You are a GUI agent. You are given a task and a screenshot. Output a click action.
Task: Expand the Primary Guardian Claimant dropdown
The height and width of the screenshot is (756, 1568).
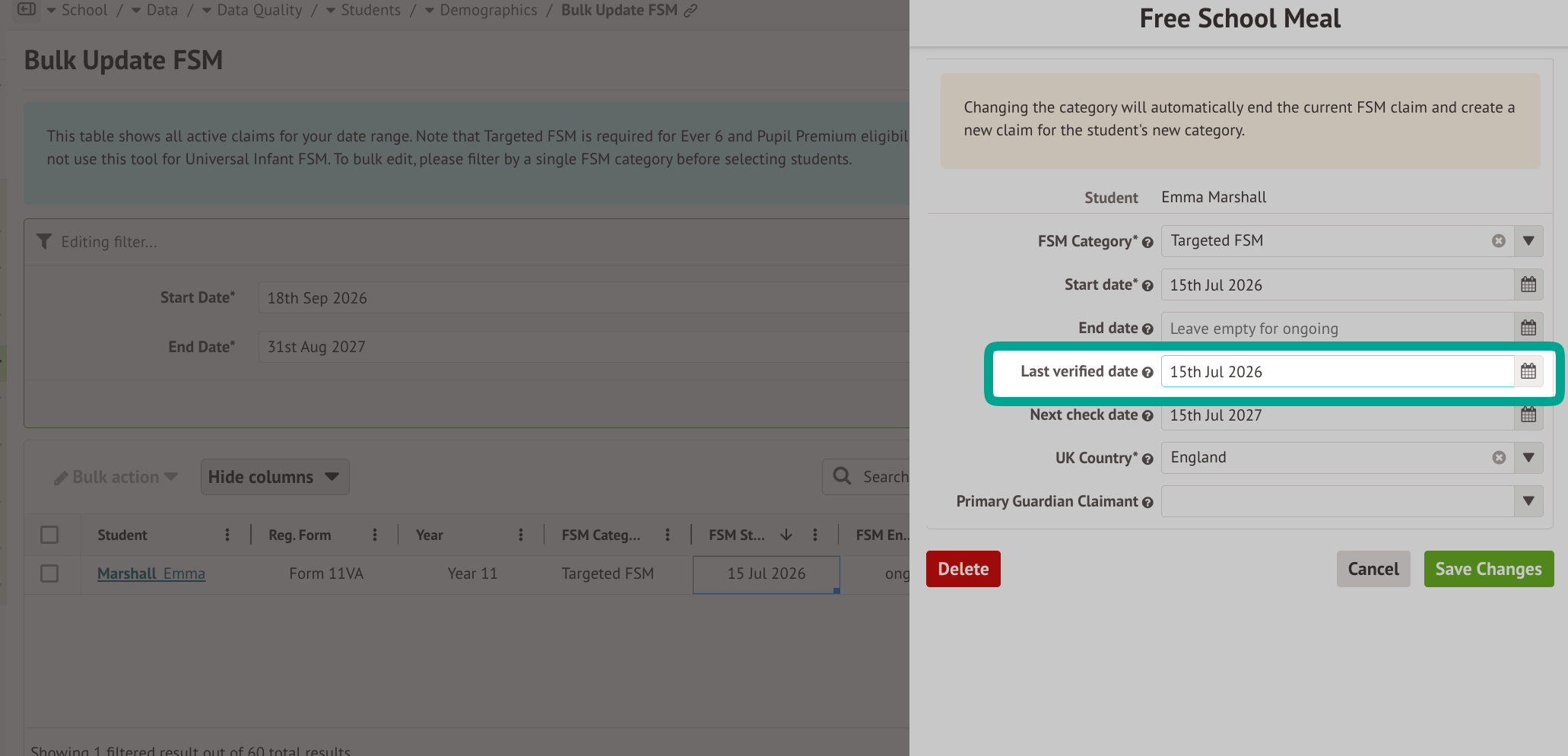pos(1528,501)
